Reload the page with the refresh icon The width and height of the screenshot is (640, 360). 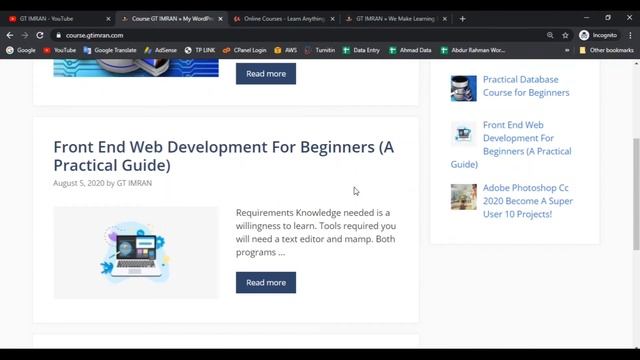[x=40, y=36]
